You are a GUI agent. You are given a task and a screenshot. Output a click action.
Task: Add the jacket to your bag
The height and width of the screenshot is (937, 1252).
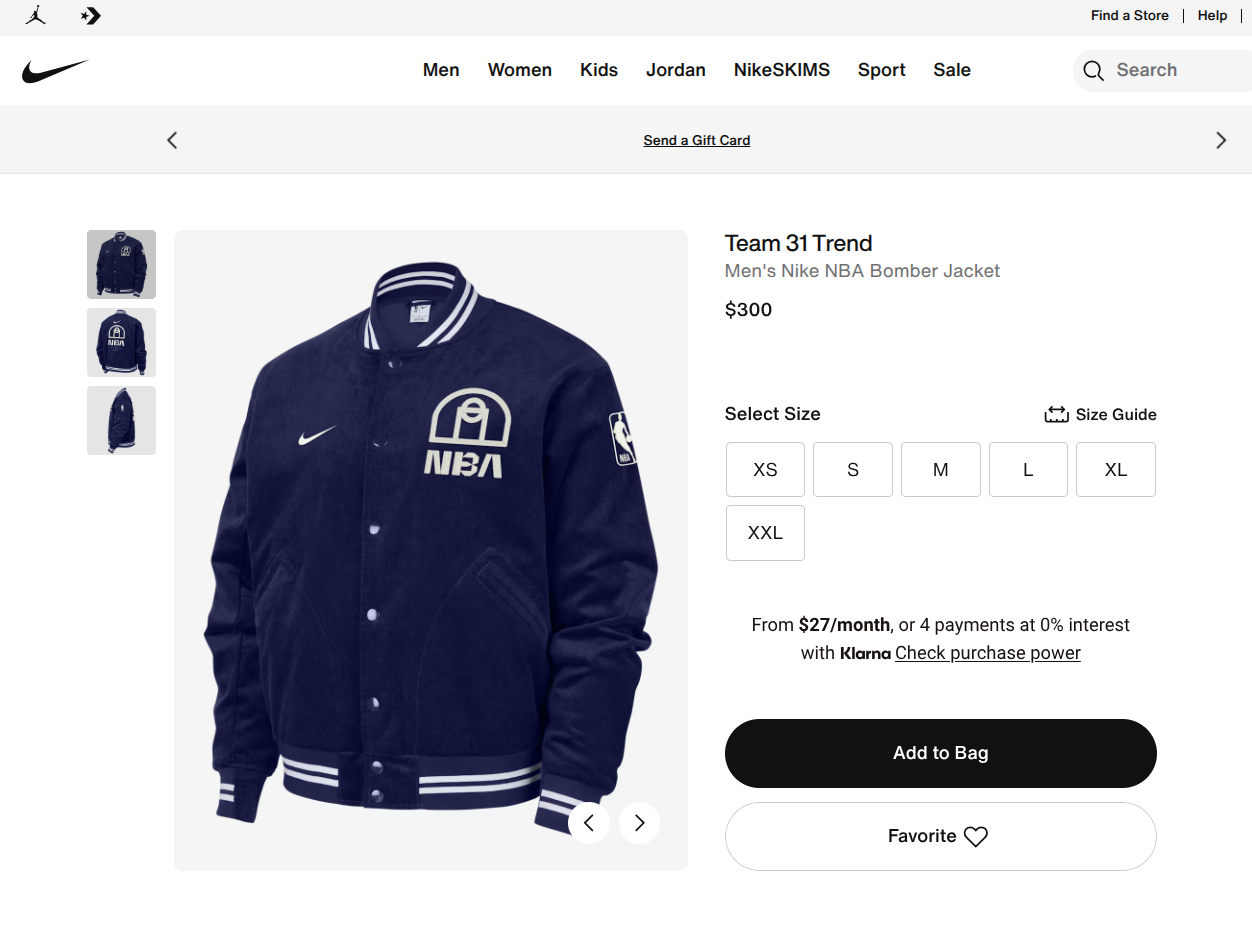940,753
